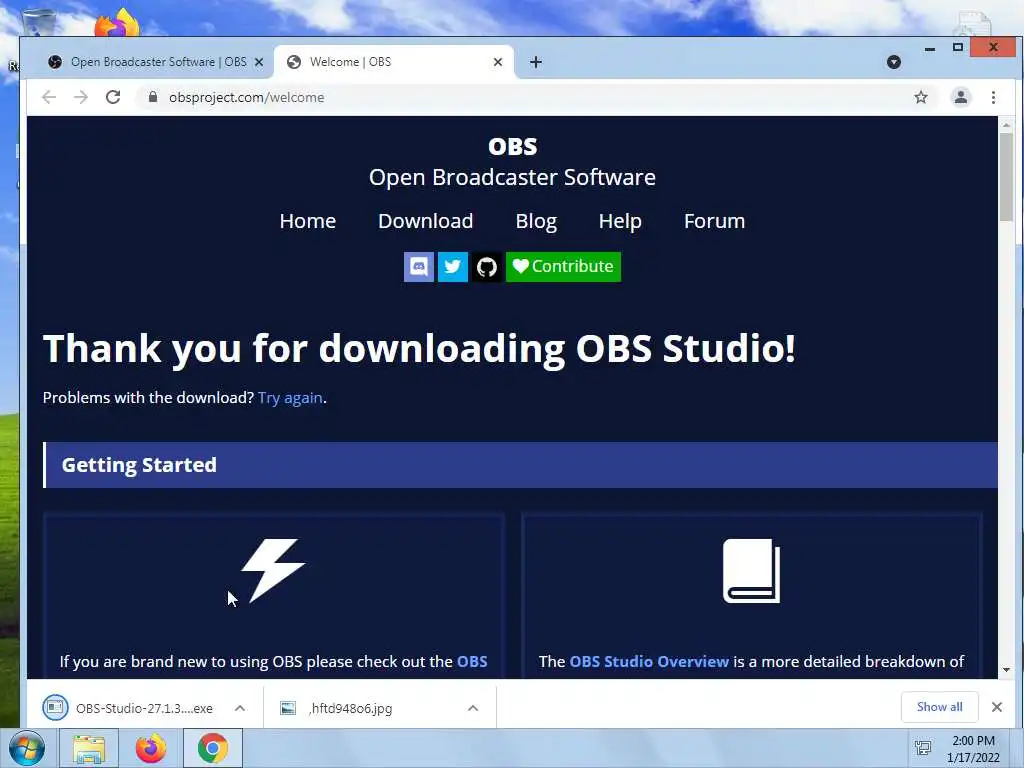Click the Chrome taskbar icon
The width and height of the screenshot is (1024, 768).
(213, 748)
